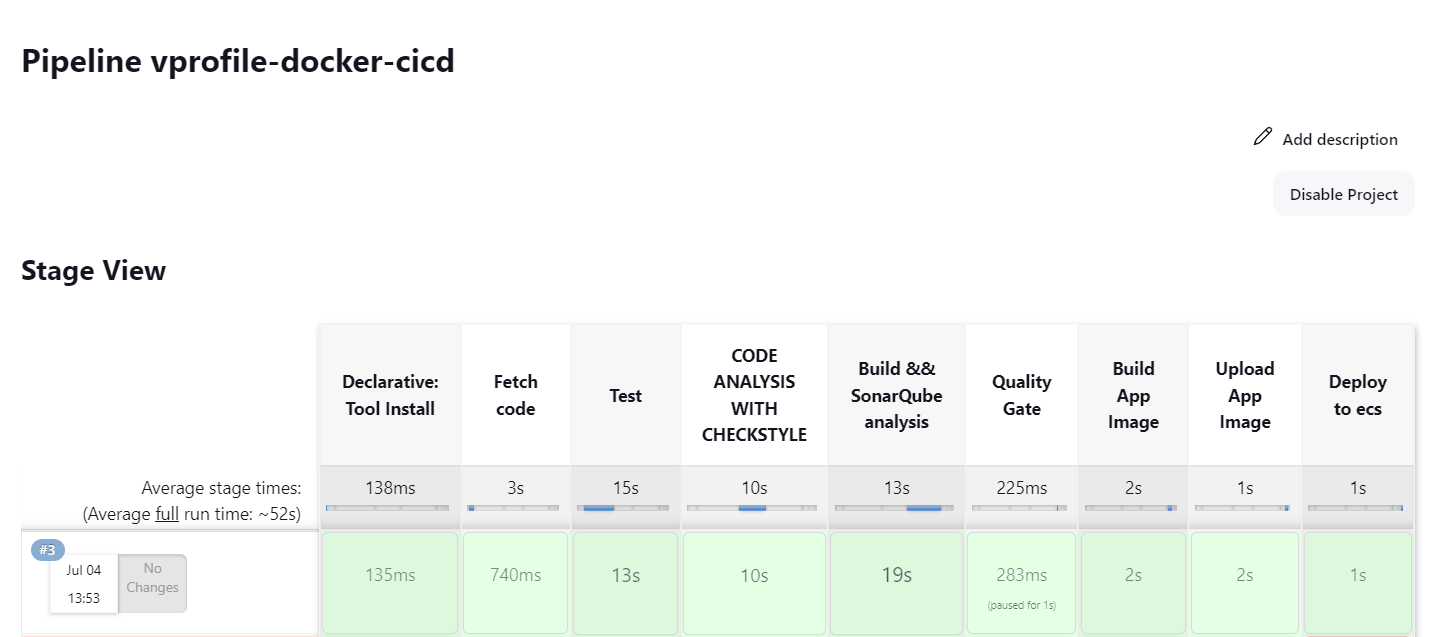Open the blue #3 build badge
Image resolution: width=1451 pixels, height=637 pixels.
point(47,549)
